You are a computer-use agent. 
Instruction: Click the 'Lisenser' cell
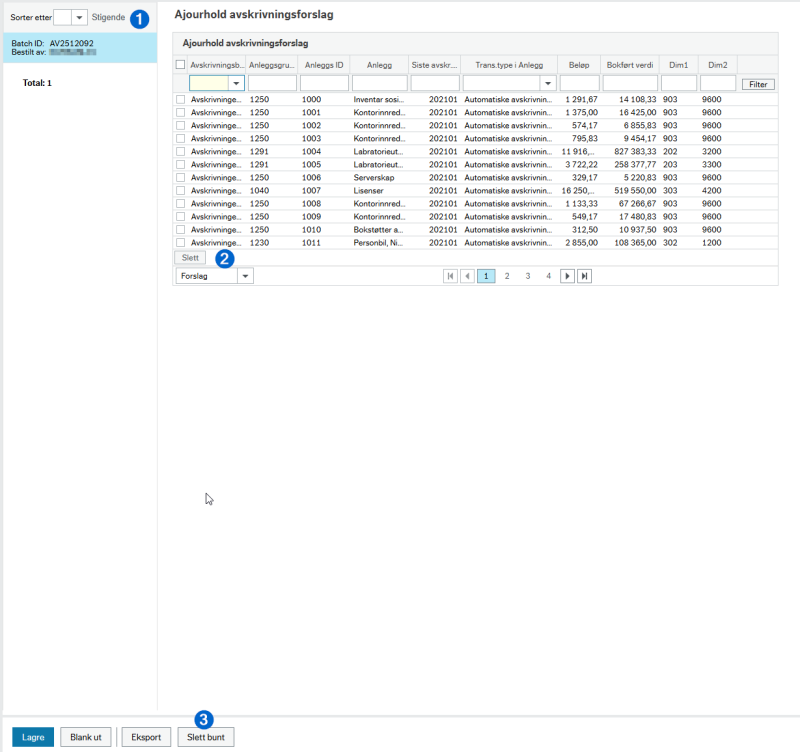(x=368, y=190)
